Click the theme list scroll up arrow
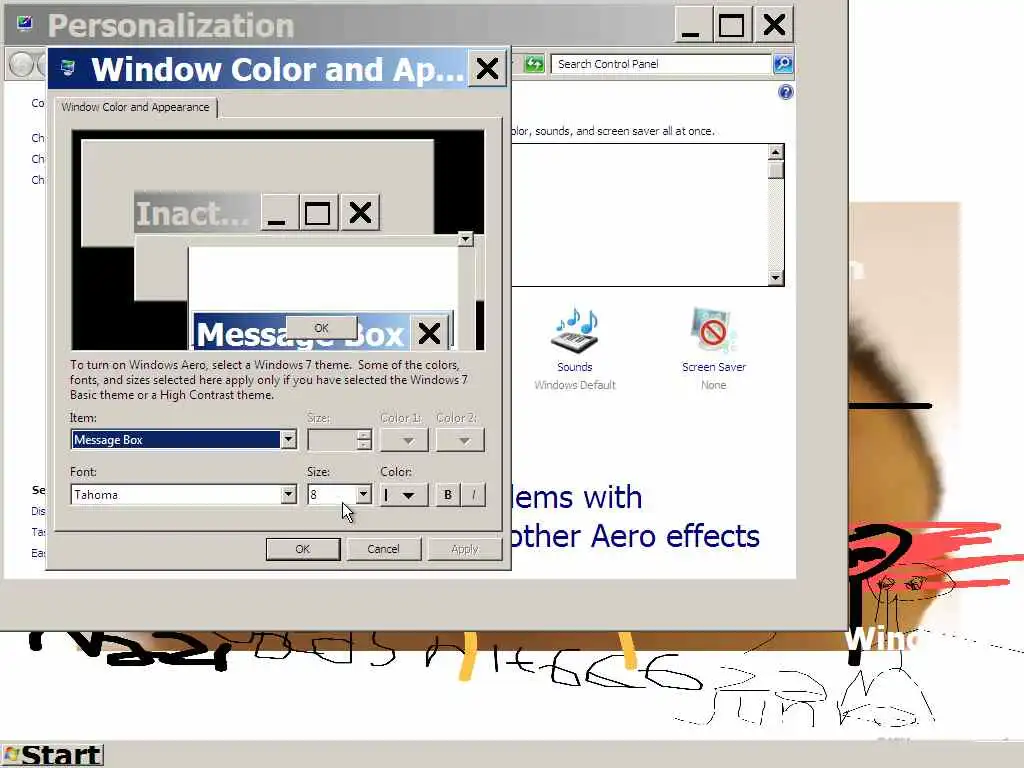Viewport: 1024px width, 768px height. (775, 152)
